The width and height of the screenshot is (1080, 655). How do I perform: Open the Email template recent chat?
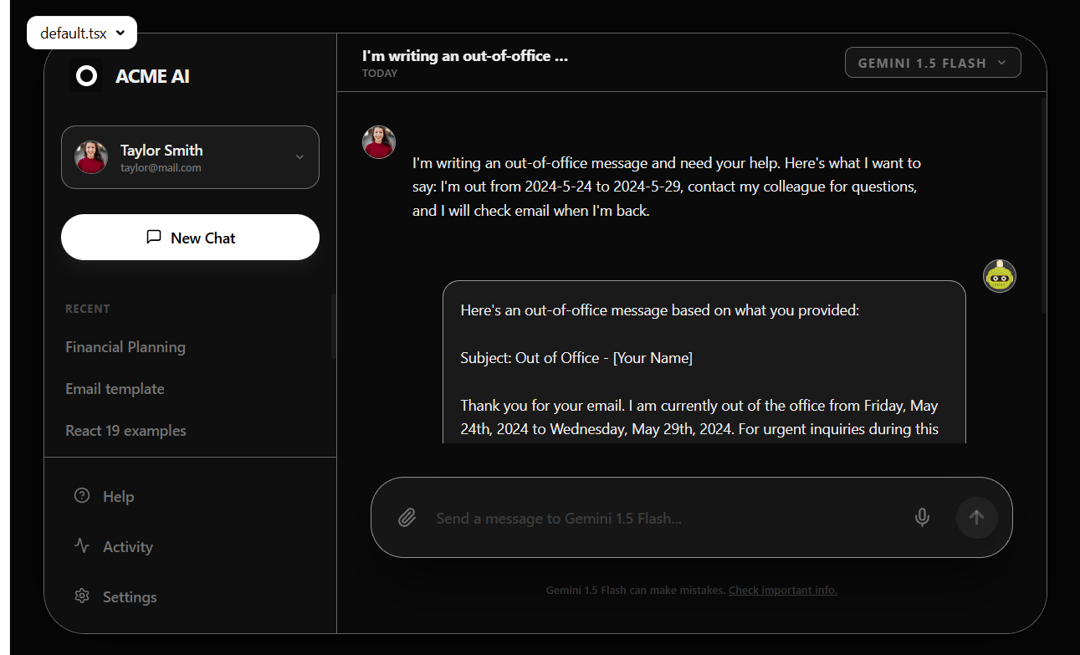tap(115, 388)
